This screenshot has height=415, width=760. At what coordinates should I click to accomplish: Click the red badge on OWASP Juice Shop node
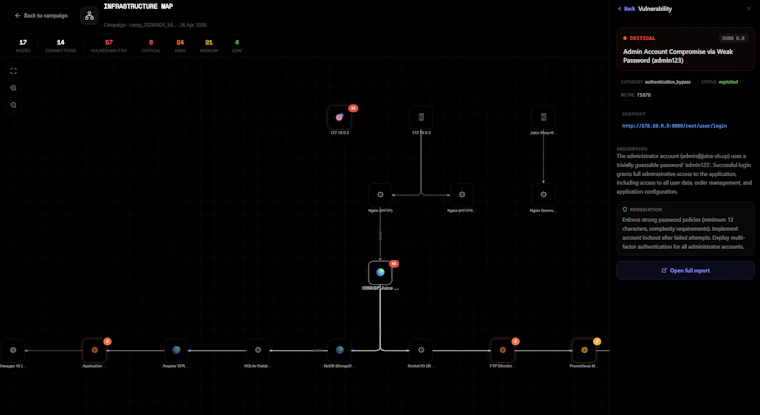point(394,264)
